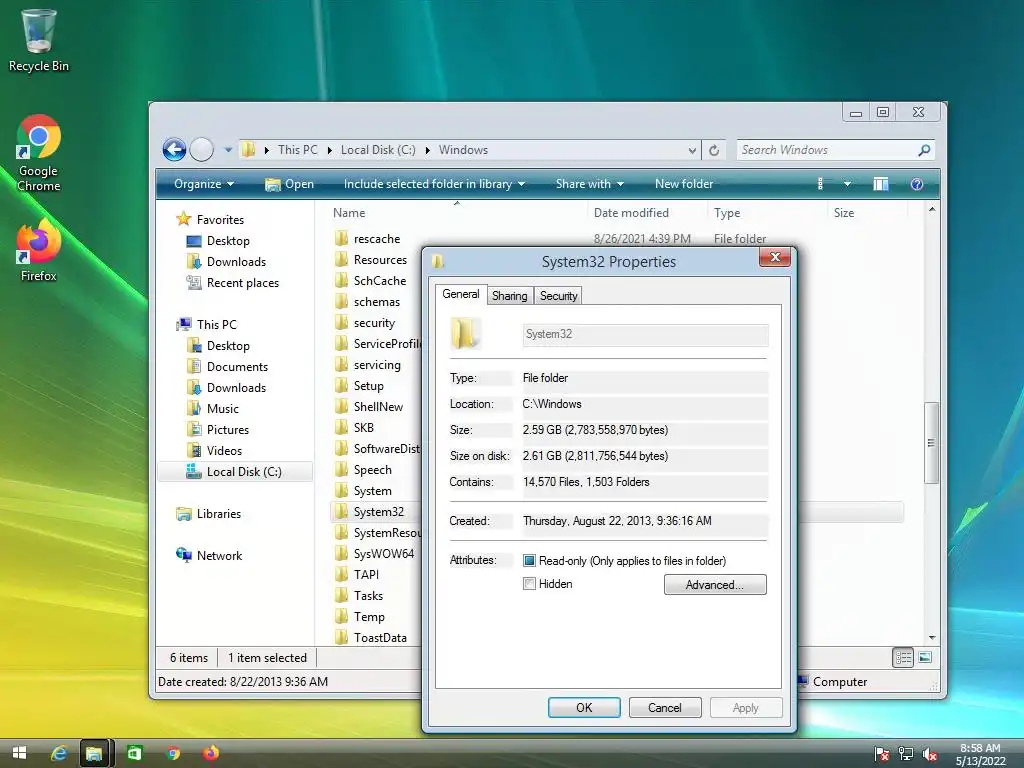Select the rescache folder icon
1024x768 pixels.
[x=341, y=238]
